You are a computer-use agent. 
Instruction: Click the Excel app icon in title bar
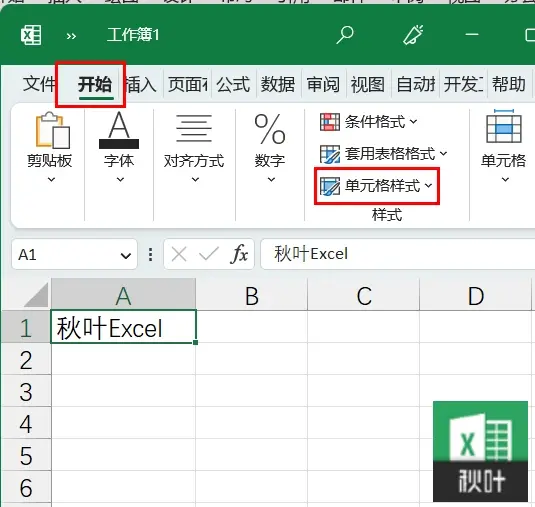(x=31, y=35)
